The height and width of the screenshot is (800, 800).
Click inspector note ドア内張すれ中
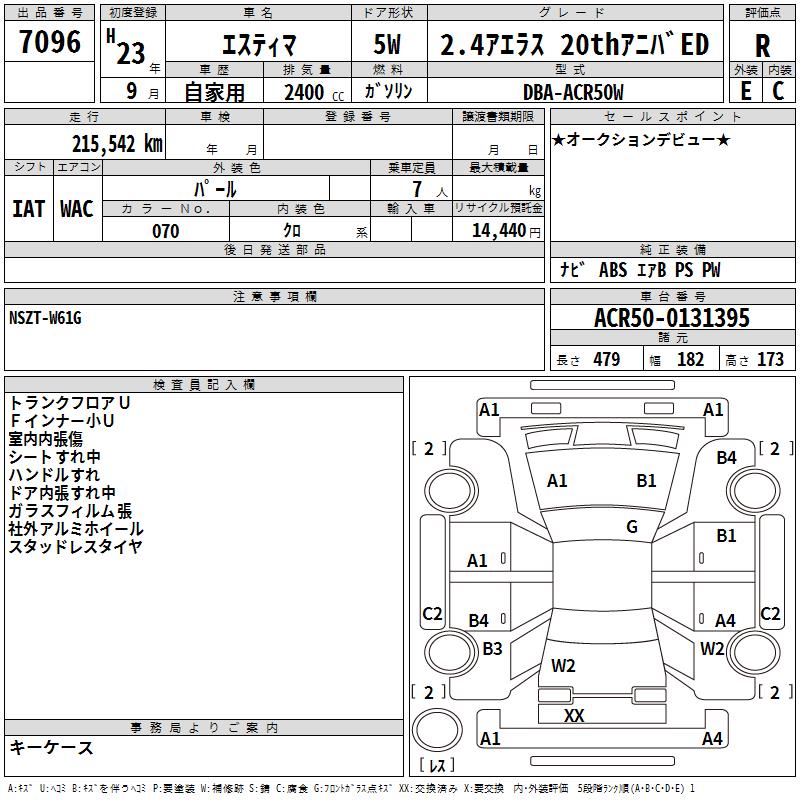pyautogui.click(x=62, y=492)
